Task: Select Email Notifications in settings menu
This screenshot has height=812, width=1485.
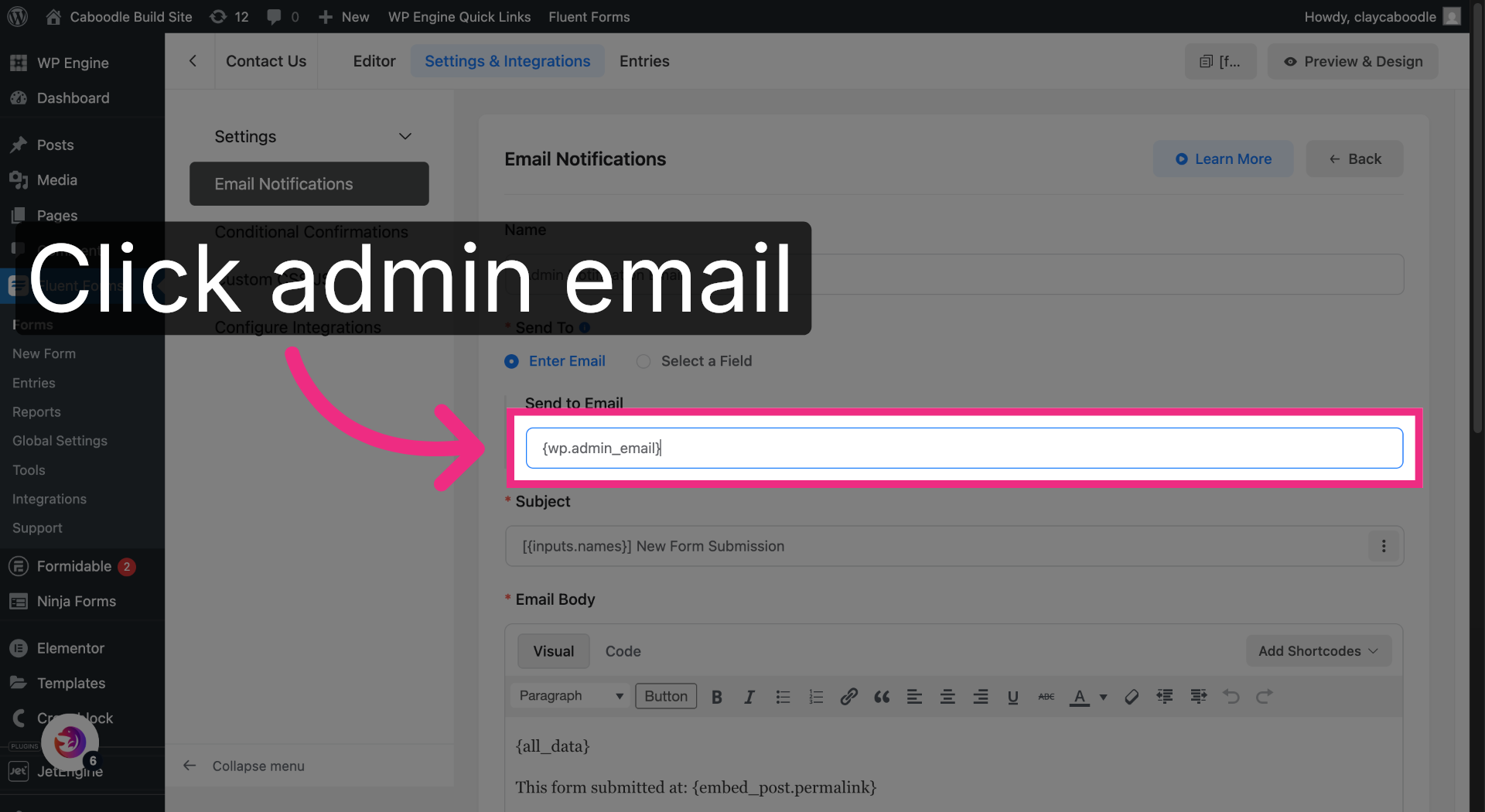Action: pos(309,183)
